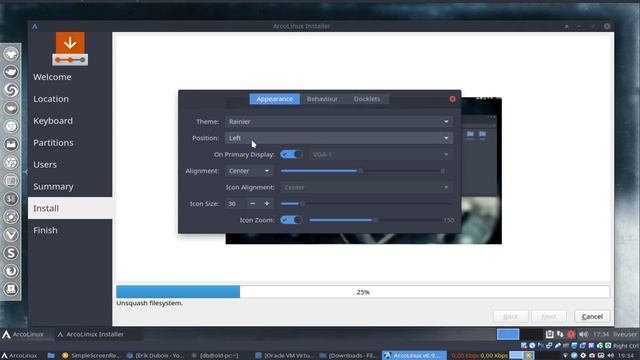Open the camera shutter icon in the dock

click(11, 162)
